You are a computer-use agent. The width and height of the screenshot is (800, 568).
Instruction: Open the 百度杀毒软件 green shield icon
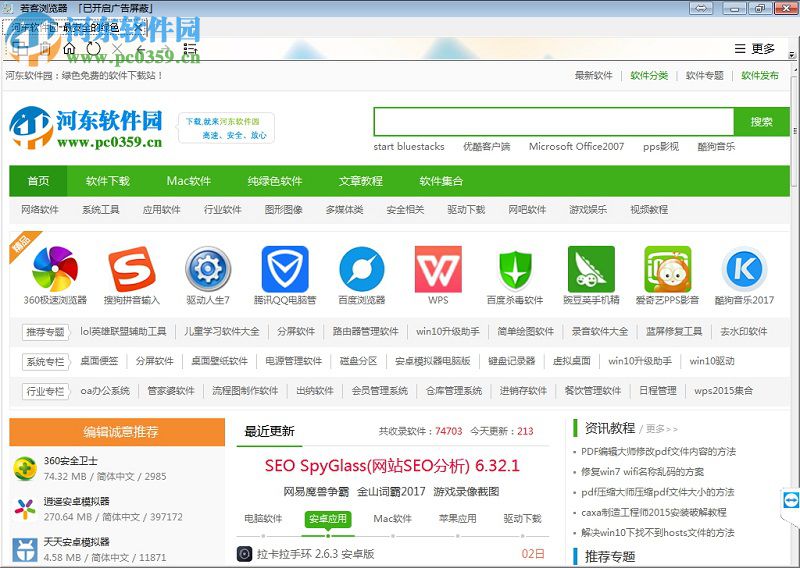(515, 270)
